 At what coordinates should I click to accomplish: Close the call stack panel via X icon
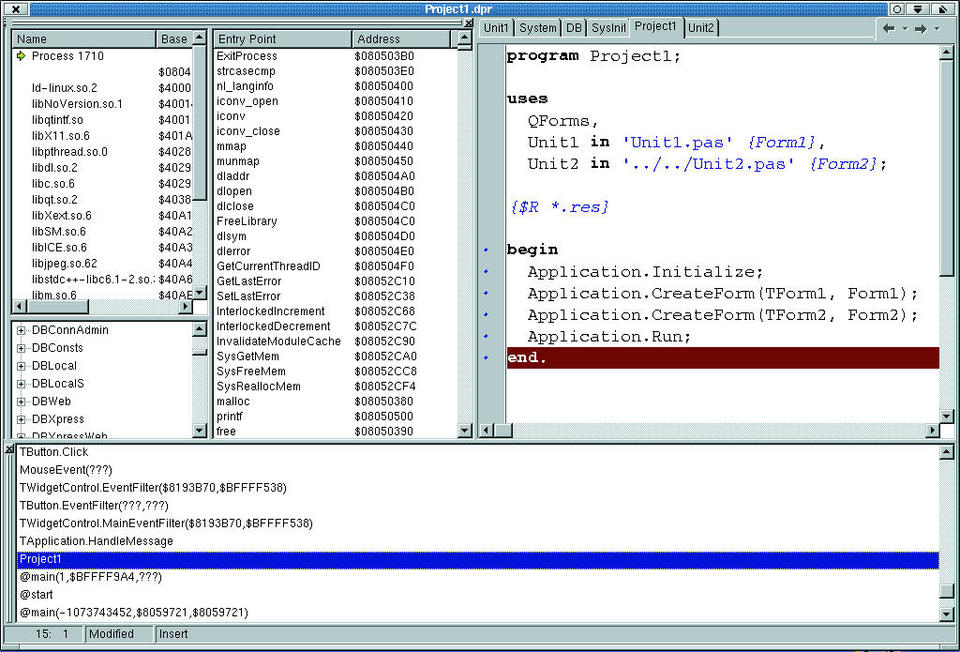[x=8, y=449]
